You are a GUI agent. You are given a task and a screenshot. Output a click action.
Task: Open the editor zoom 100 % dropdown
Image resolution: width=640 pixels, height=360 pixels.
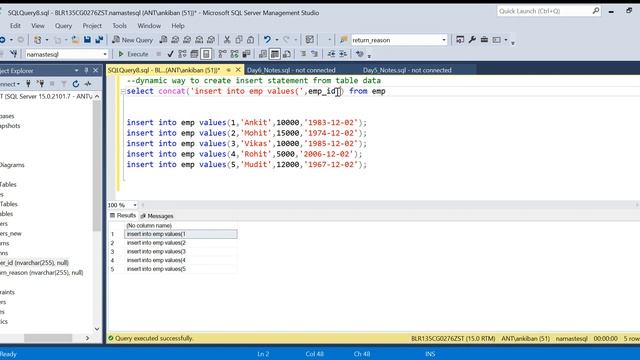tap(135, 205)
